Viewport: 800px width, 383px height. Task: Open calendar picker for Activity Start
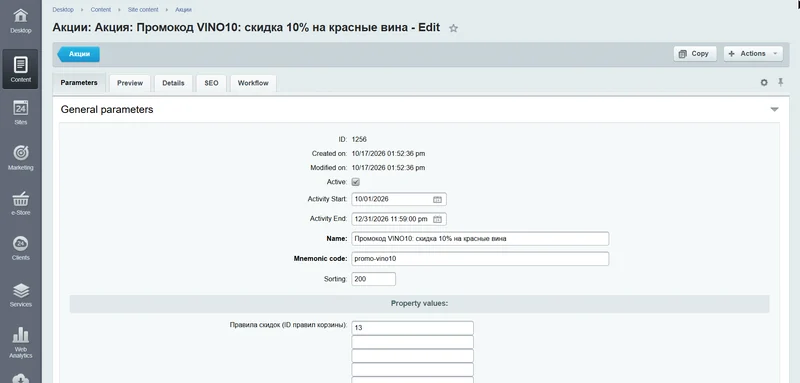pyautogui.click(x=437, y=199)
